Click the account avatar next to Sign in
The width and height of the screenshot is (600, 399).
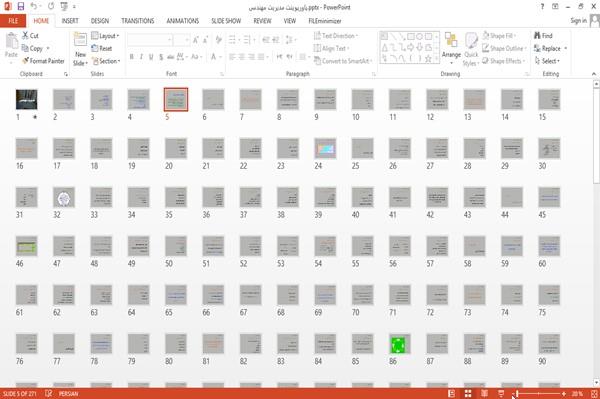pyautogui.click(x=595, y=21)
